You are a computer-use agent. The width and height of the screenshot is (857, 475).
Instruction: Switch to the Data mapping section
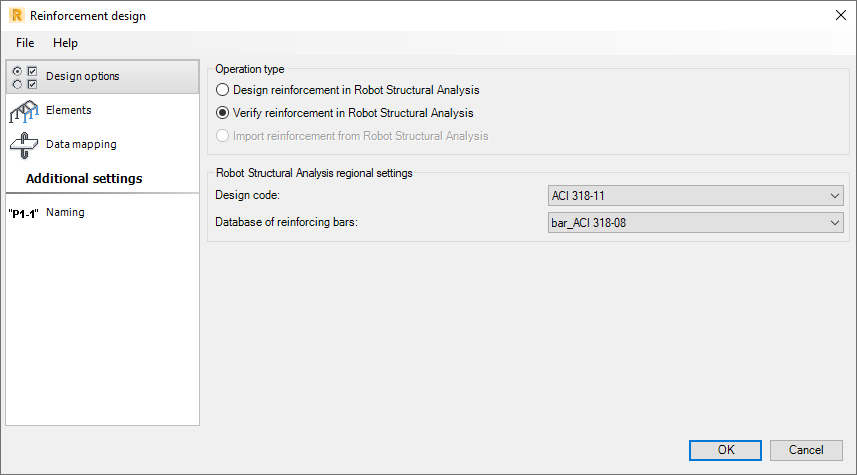pos(81,144)
